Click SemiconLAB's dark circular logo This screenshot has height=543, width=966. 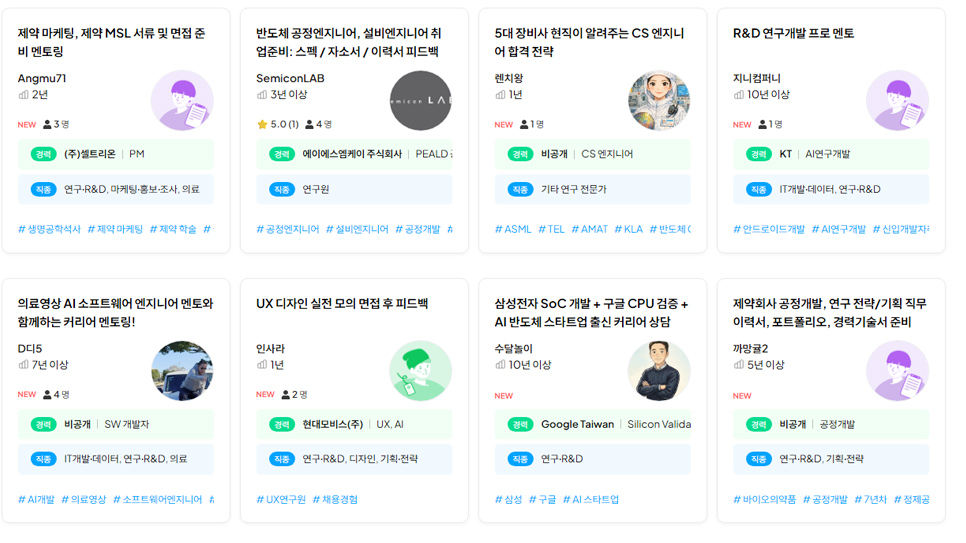click(x=421, y=100)
